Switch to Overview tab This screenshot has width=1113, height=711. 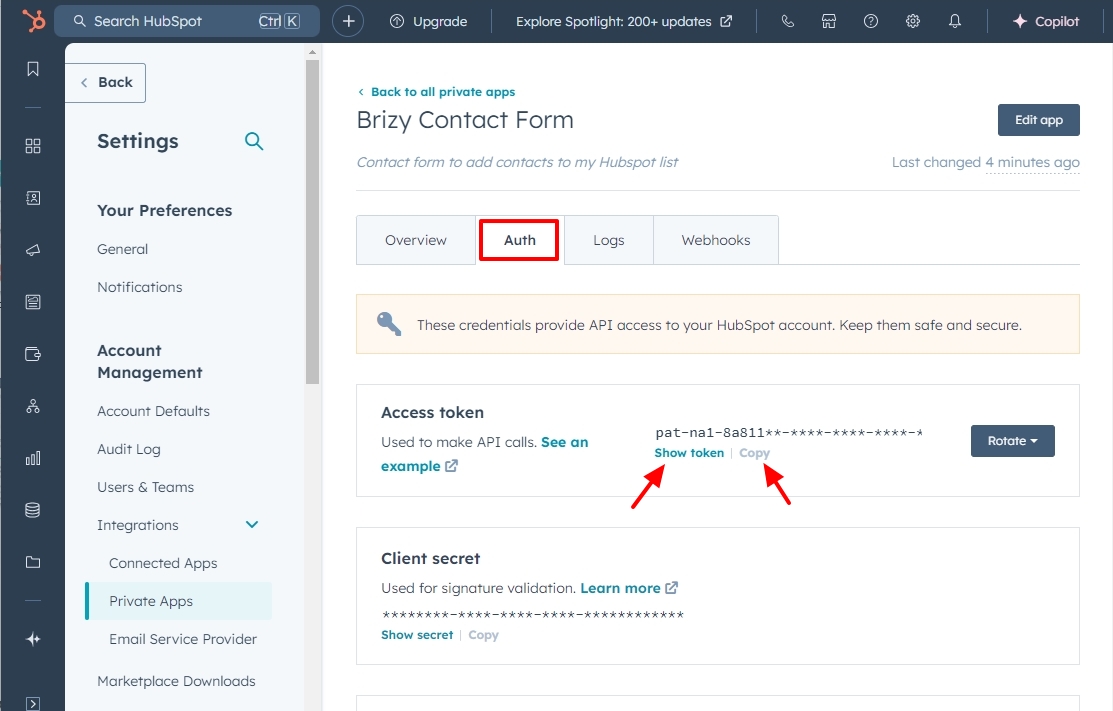click(416, 240)
